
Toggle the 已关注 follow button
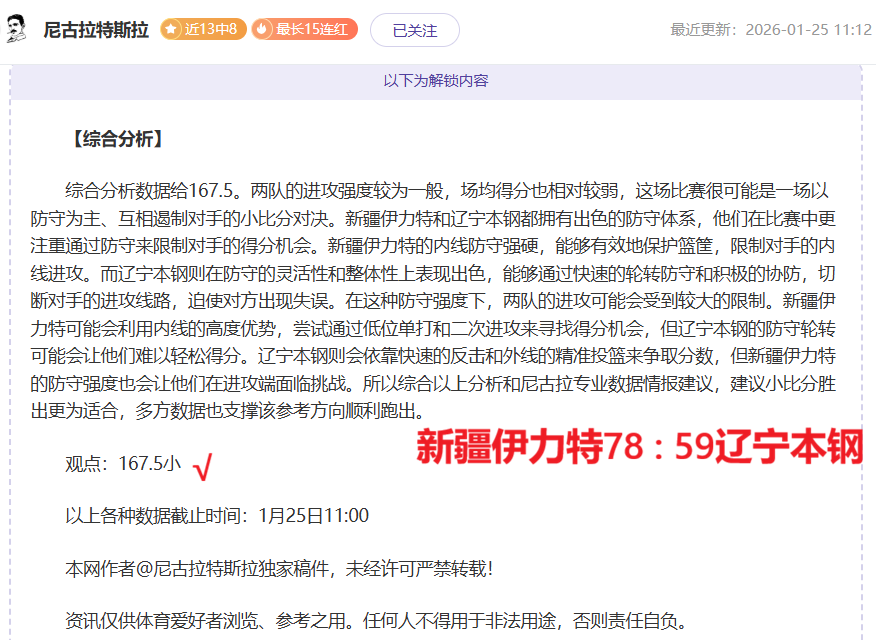tap(414, 30)
